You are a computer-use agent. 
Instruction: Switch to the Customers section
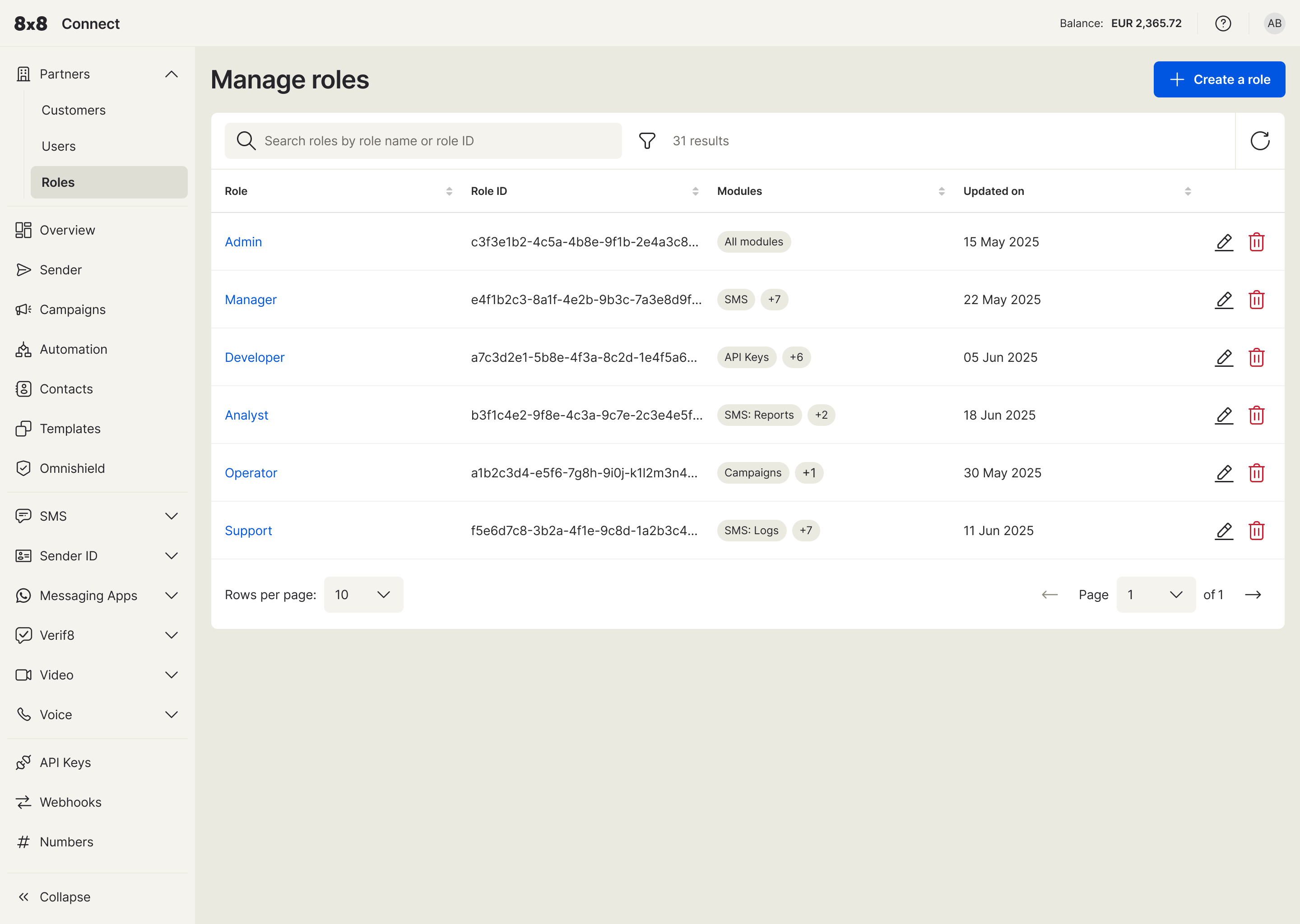point(73,110)
